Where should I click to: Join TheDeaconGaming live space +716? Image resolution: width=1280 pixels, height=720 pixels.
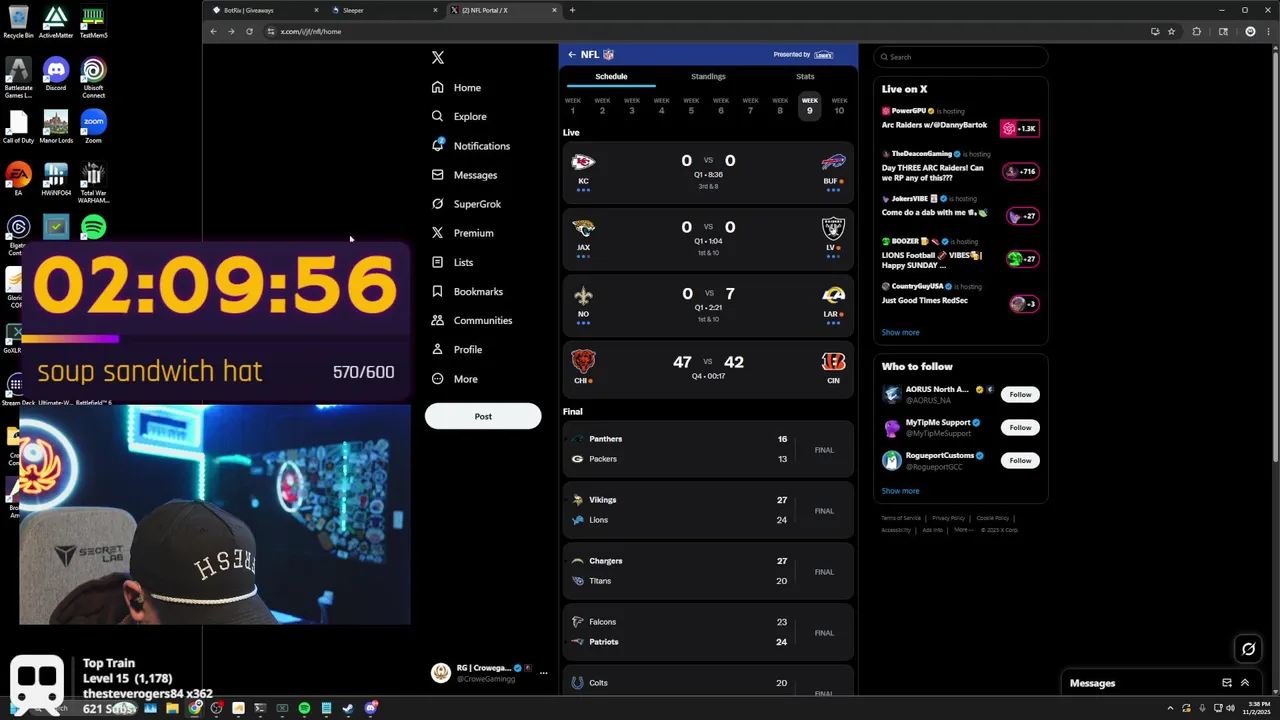coord(1022,171)
